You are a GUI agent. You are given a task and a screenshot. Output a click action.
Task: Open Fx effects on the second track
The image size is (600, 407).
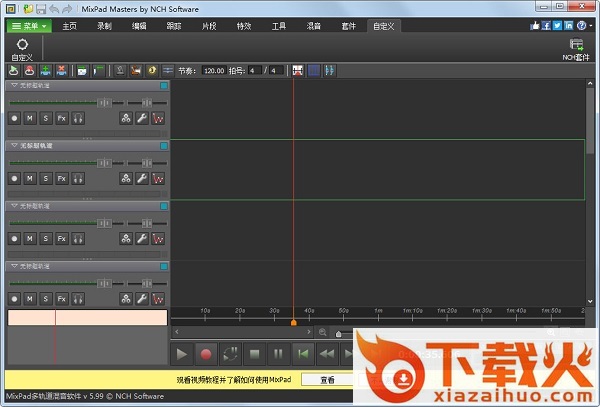point(62,179)
